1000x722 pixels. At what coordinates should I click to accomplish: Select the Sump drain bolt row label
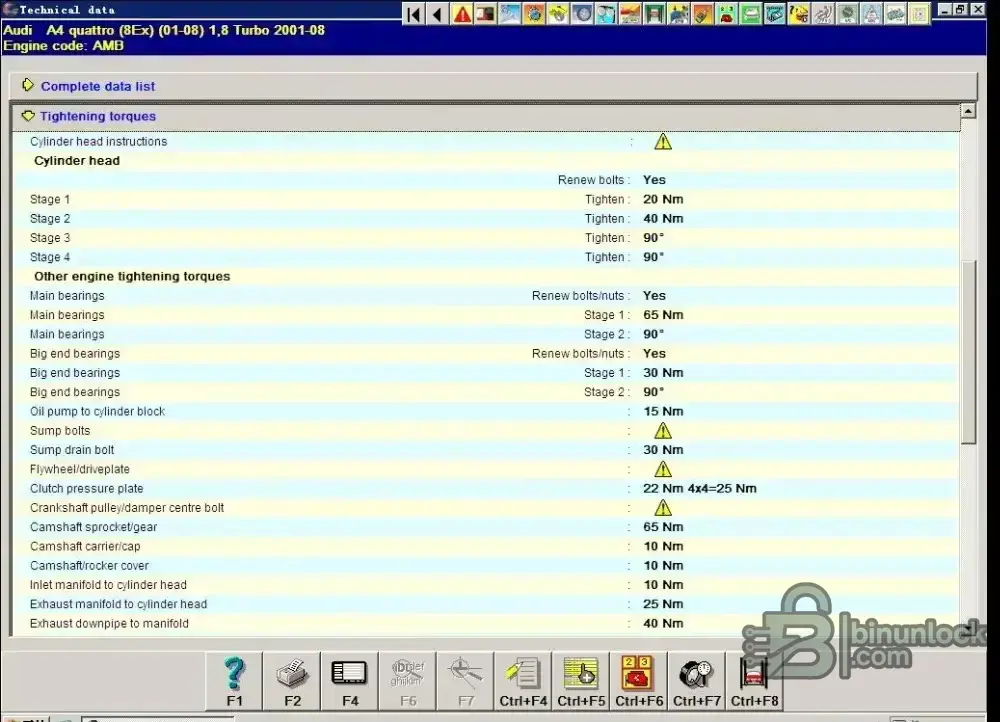pos(71,450)
